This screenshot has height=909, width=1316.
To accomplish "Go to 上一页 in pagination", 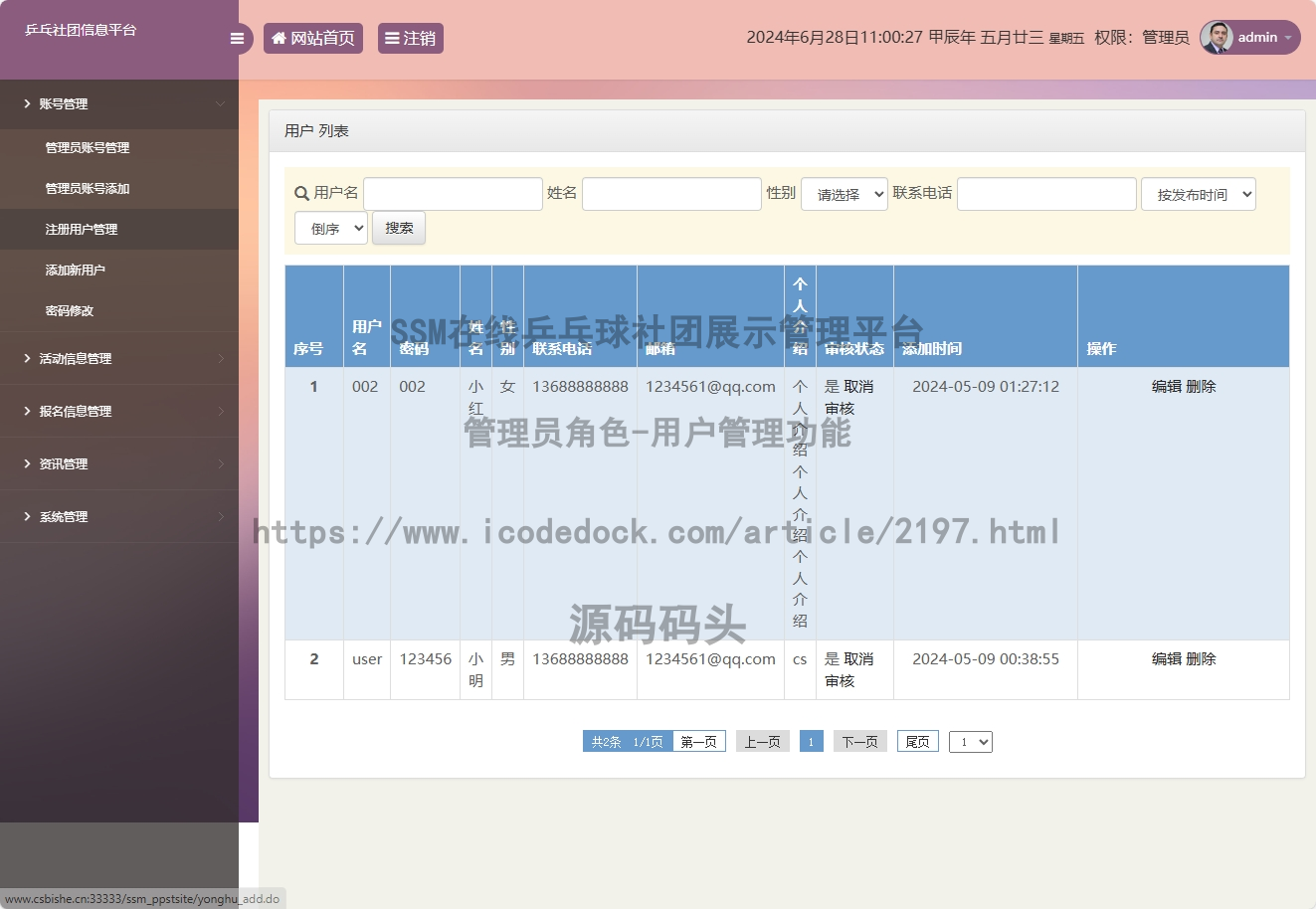I will click(x=763, y=742).
